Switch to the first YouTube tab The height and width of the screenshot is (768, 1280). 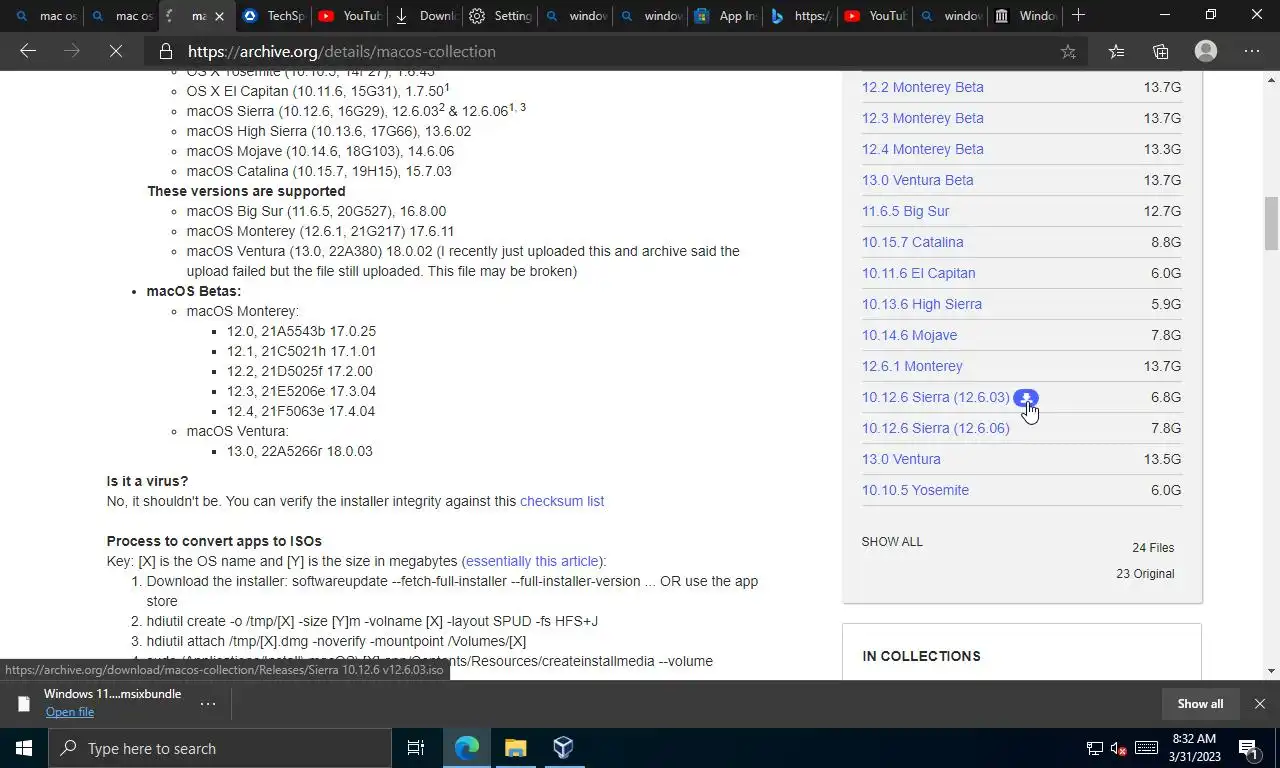(x=350, y=15)
